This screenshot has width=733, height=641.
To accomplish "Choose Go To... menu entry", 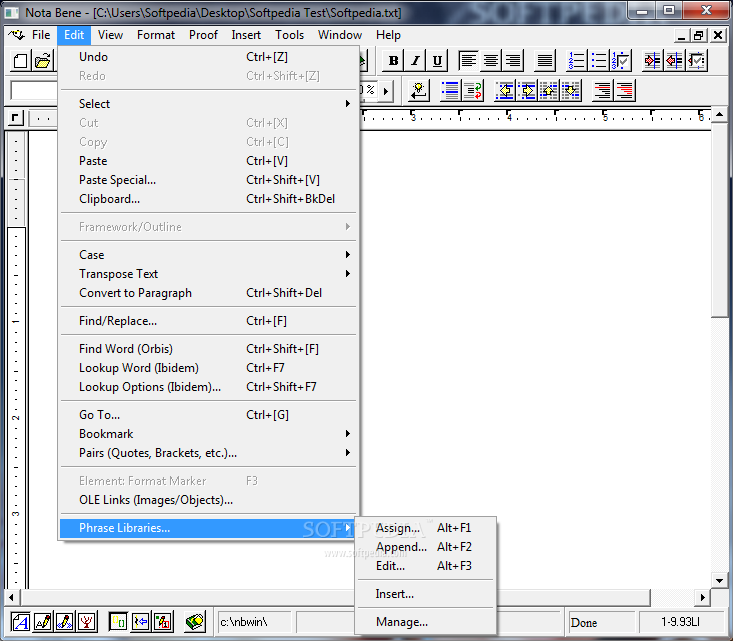I will pos(208,415).
